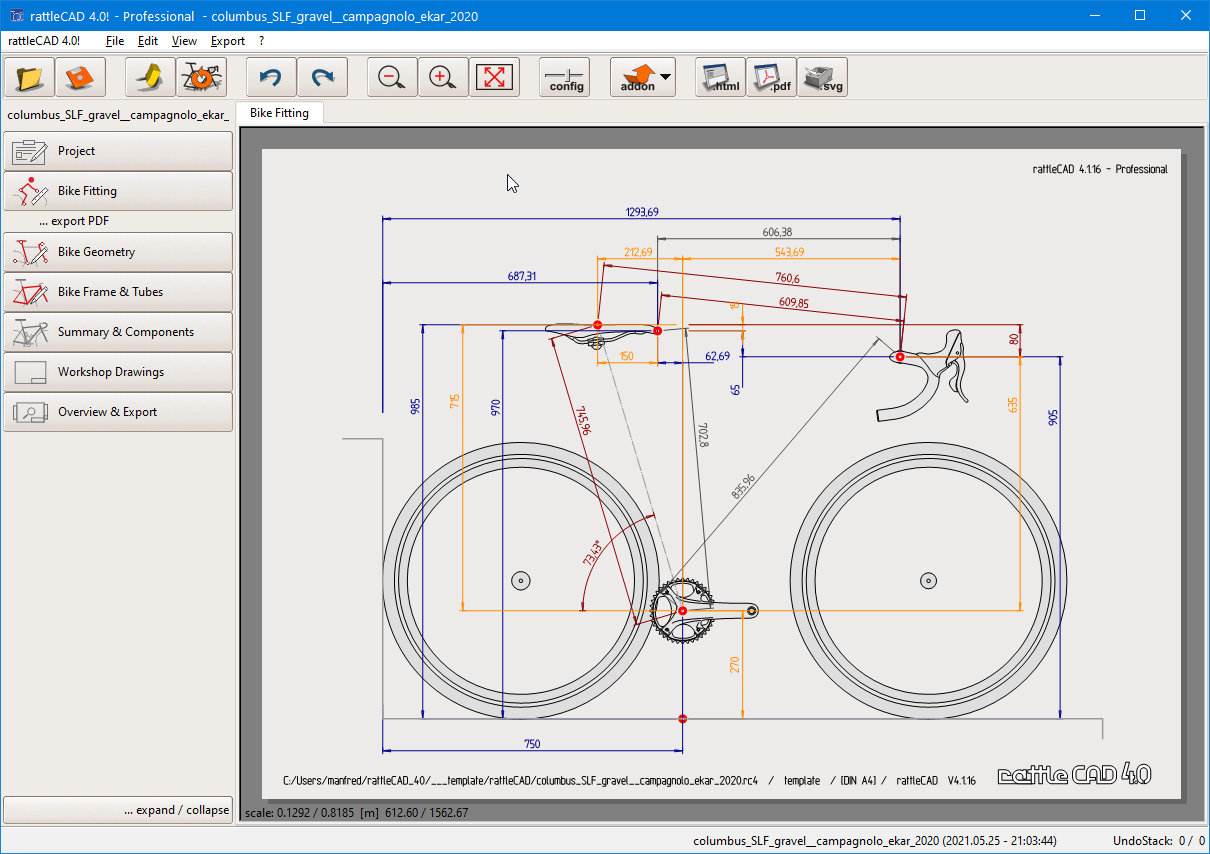Open the Bike Fitting section in sidebar
Screen dimensions: 1210x854
click(118, 191)
